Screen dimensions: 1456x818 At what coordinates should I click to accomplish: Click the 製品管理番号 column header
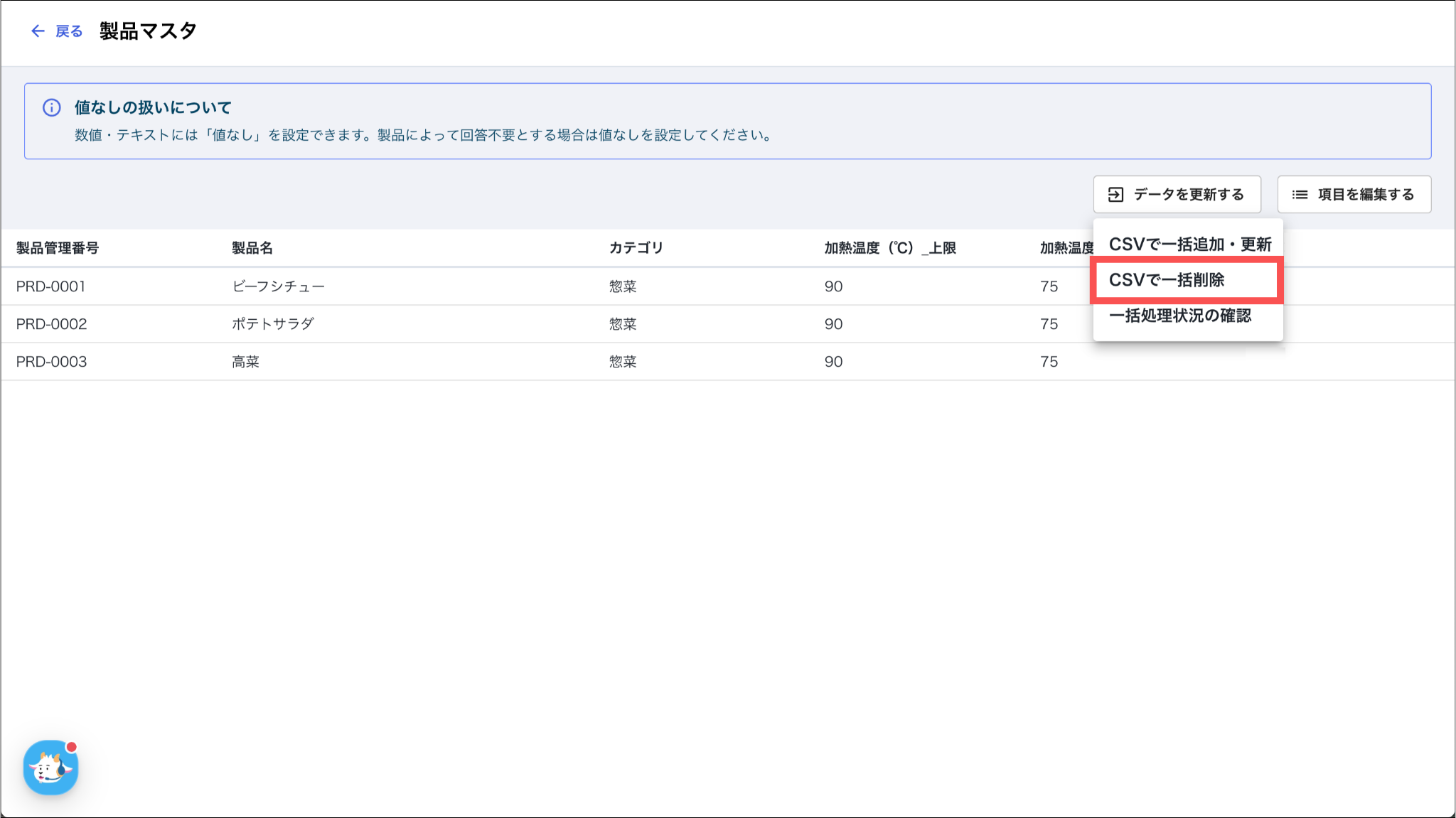pyautogui.click(x=58, y=248)
